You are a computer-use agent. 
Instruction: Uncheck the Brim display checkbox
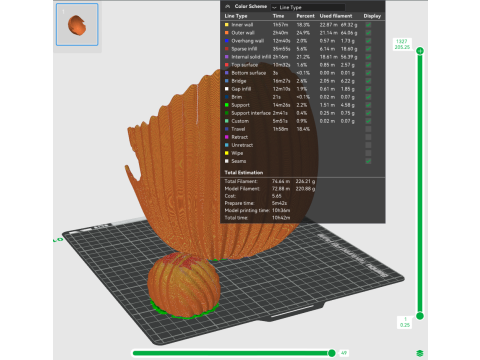click(x=368, y=97)
